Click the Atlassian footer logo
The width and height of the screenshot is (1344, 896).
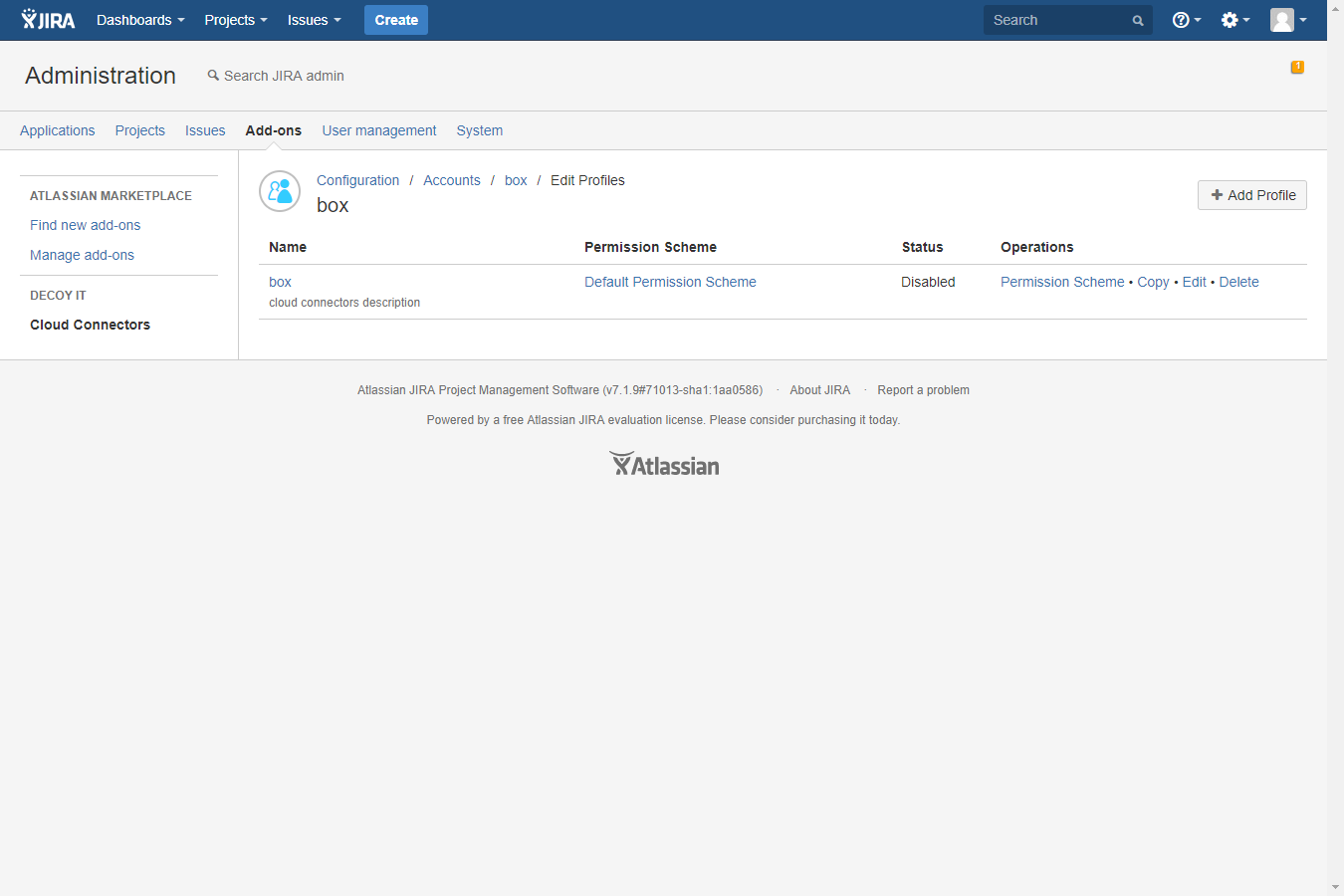coord(664,464)
